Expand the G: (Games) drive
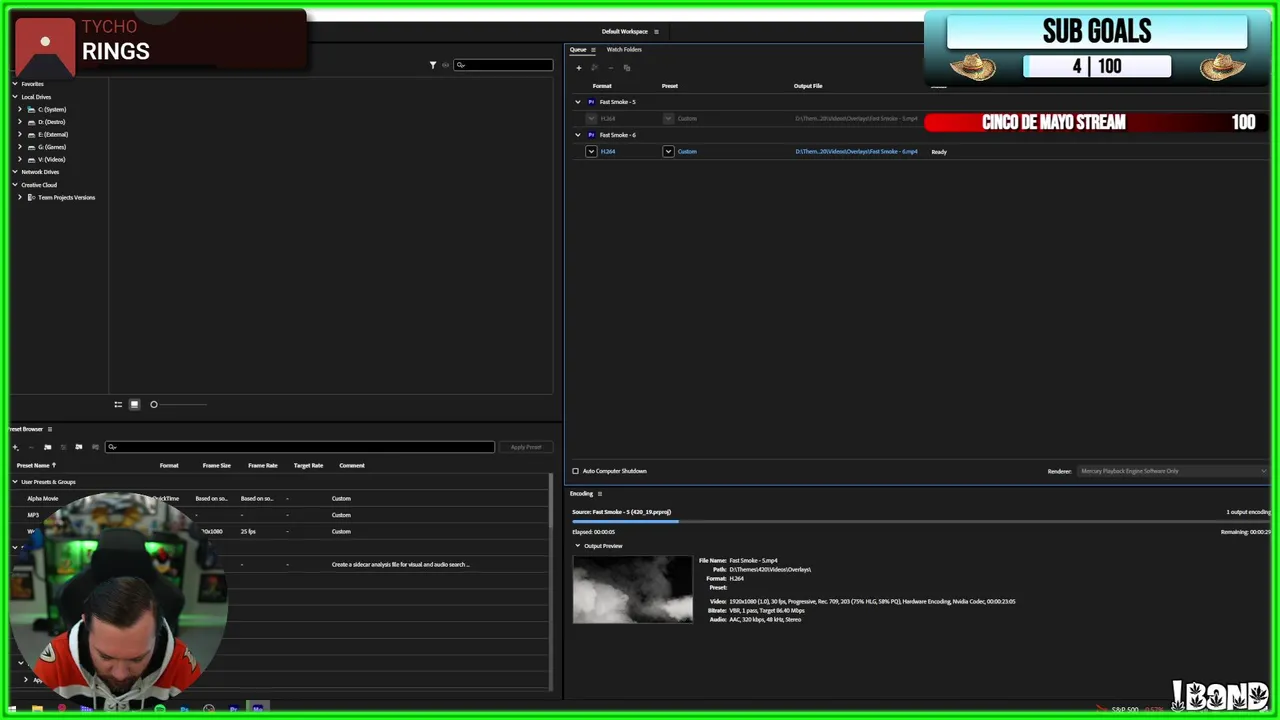This screenshot has width=1280, height=720. pyautogui.click(x=20, y=147)
